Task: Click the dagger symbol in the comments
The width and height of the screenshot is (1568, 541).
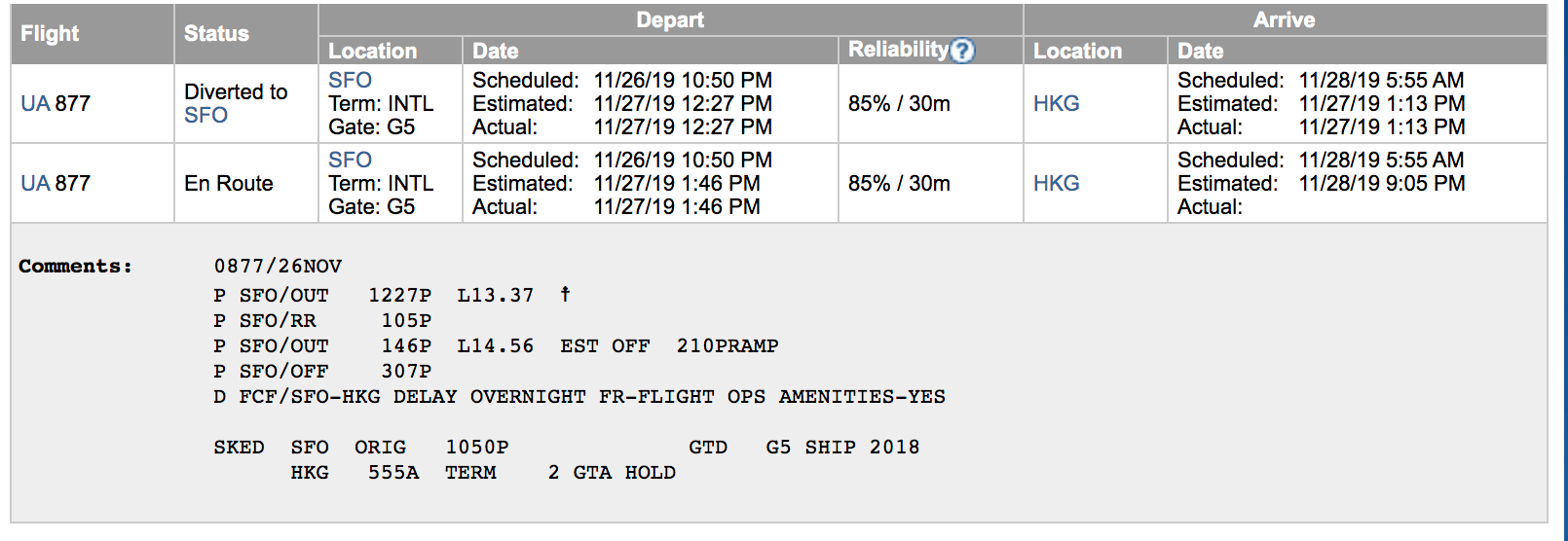Action: (x=565, y=294)
